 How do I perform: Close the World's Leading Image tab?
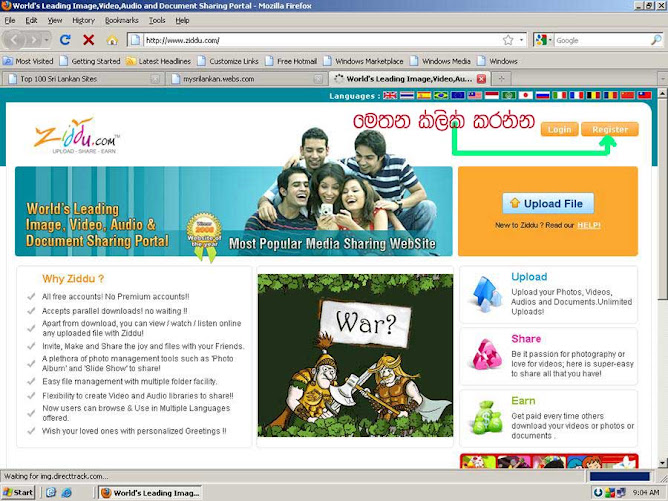point(481,79)
